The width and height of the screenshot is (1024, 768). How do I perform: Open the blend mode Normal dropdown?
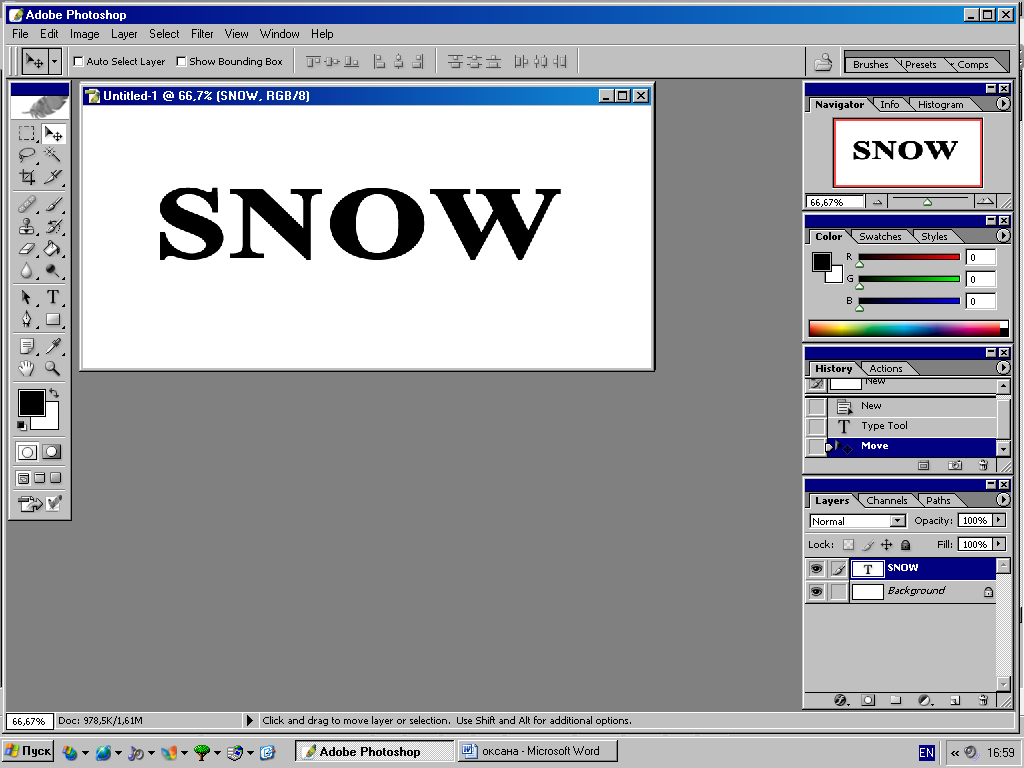pyautogui.click(x=898, y=521)
